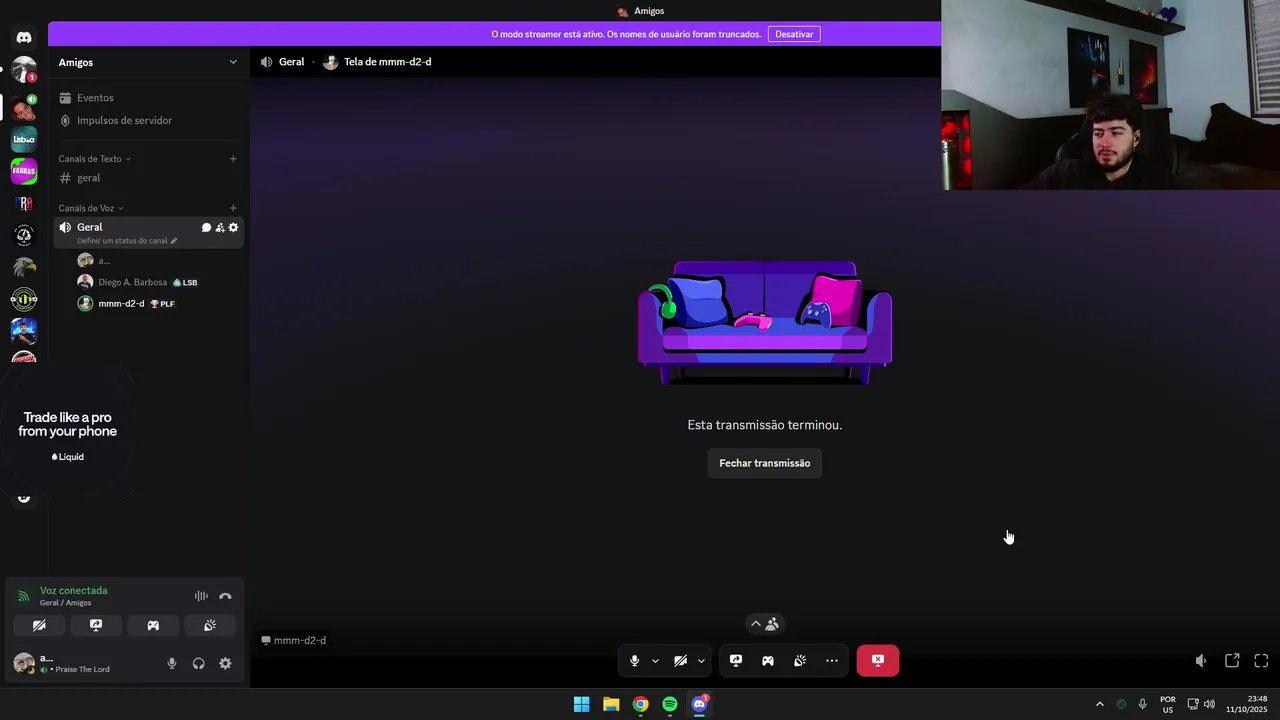Image resolution: width=1280 pixels, height=720 pixels.
Task: Switch POR US keyboard language
Action: coord(1168,704)
